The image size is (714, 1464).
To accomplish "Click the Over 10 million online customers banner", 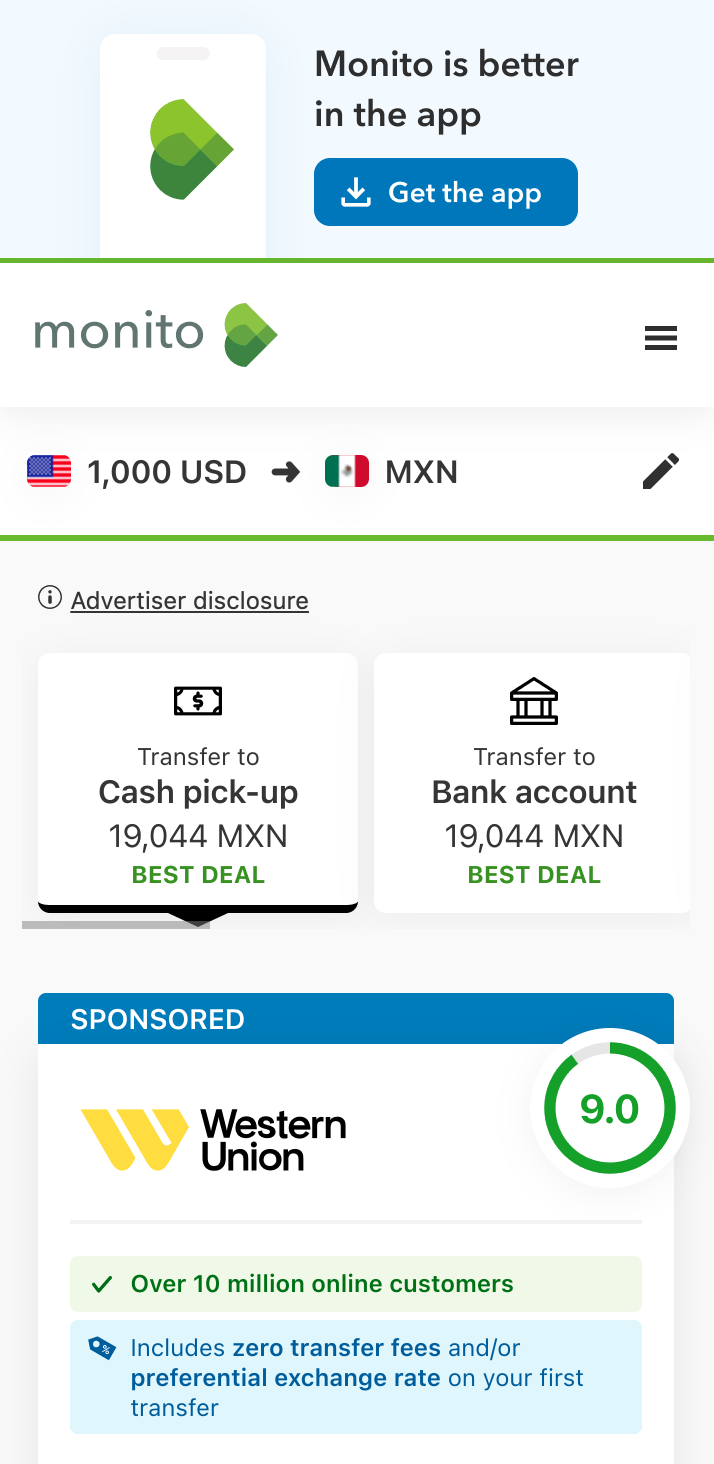I will 356,1284.
